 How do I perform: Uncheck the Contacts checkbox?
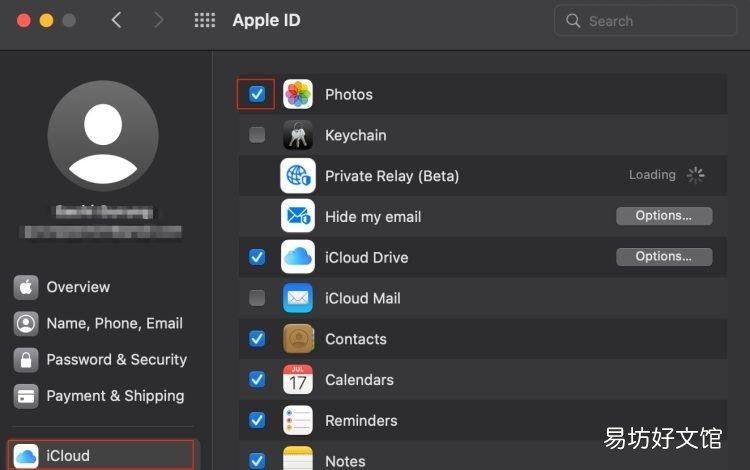coord(257,339)
